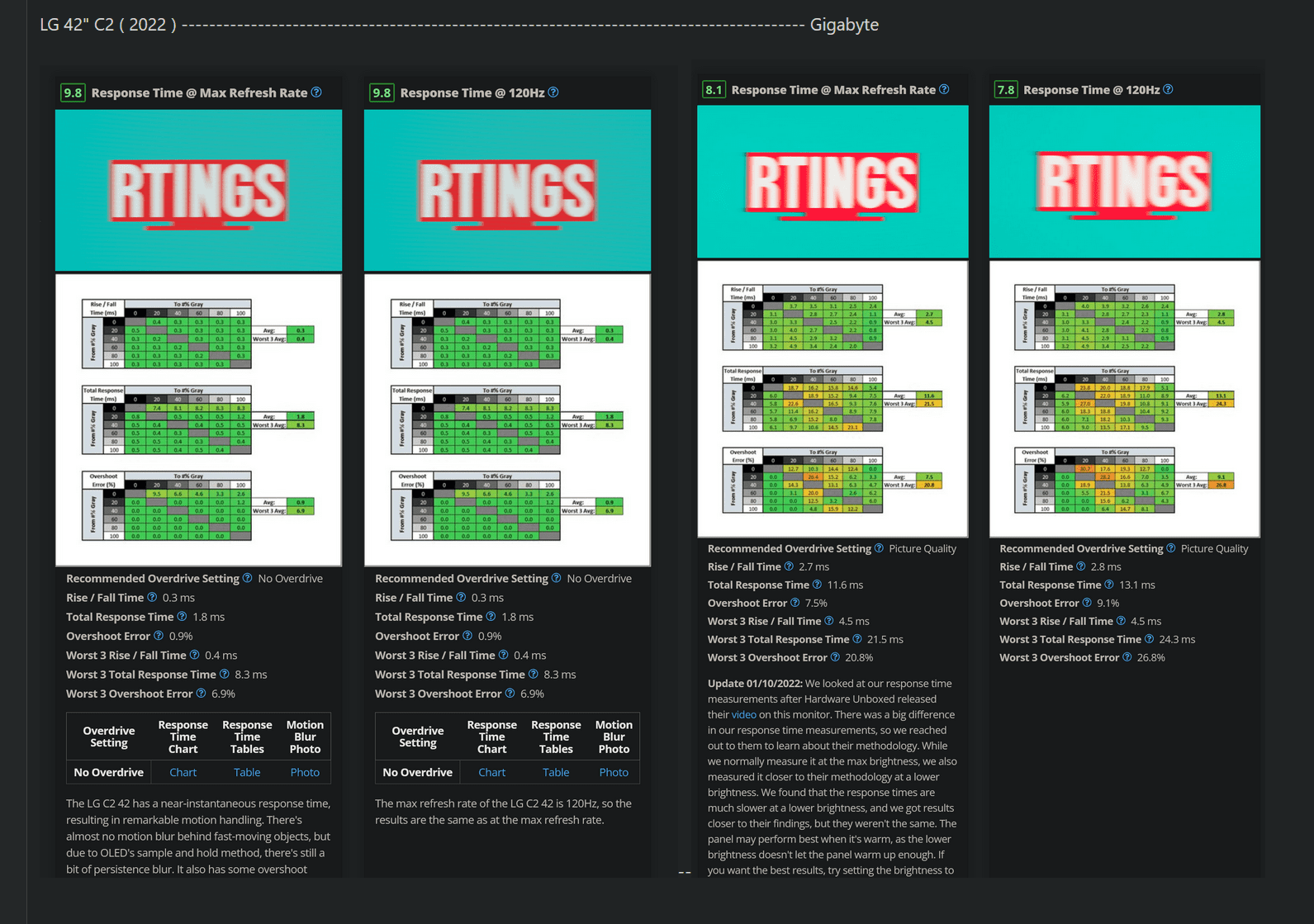Open help for Worst 3 Total Response Time 8.3 ms, first panel
Screen dimensions: 1314x924
[224, 674]
